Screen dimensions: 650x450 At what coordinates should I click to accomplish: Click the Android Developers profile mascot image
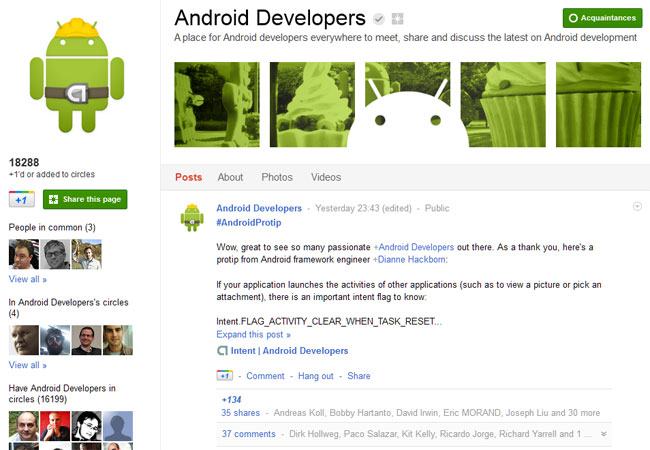tap(77, 75)
